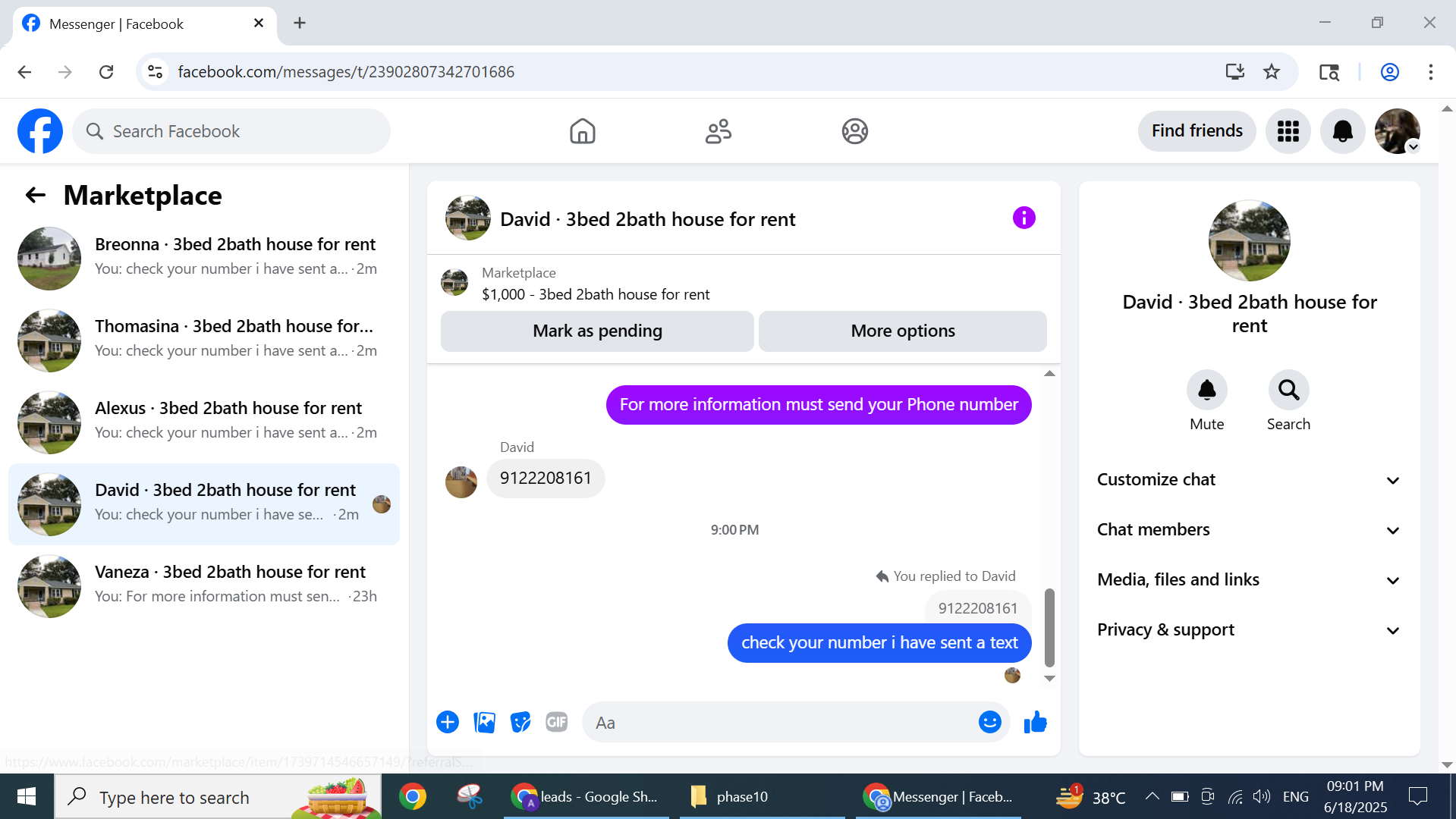Image resolution: width=1456 pixels, height=819 pixels.
Task: Open Vaneza's house rent conversation
Action: tap(204, 586)
